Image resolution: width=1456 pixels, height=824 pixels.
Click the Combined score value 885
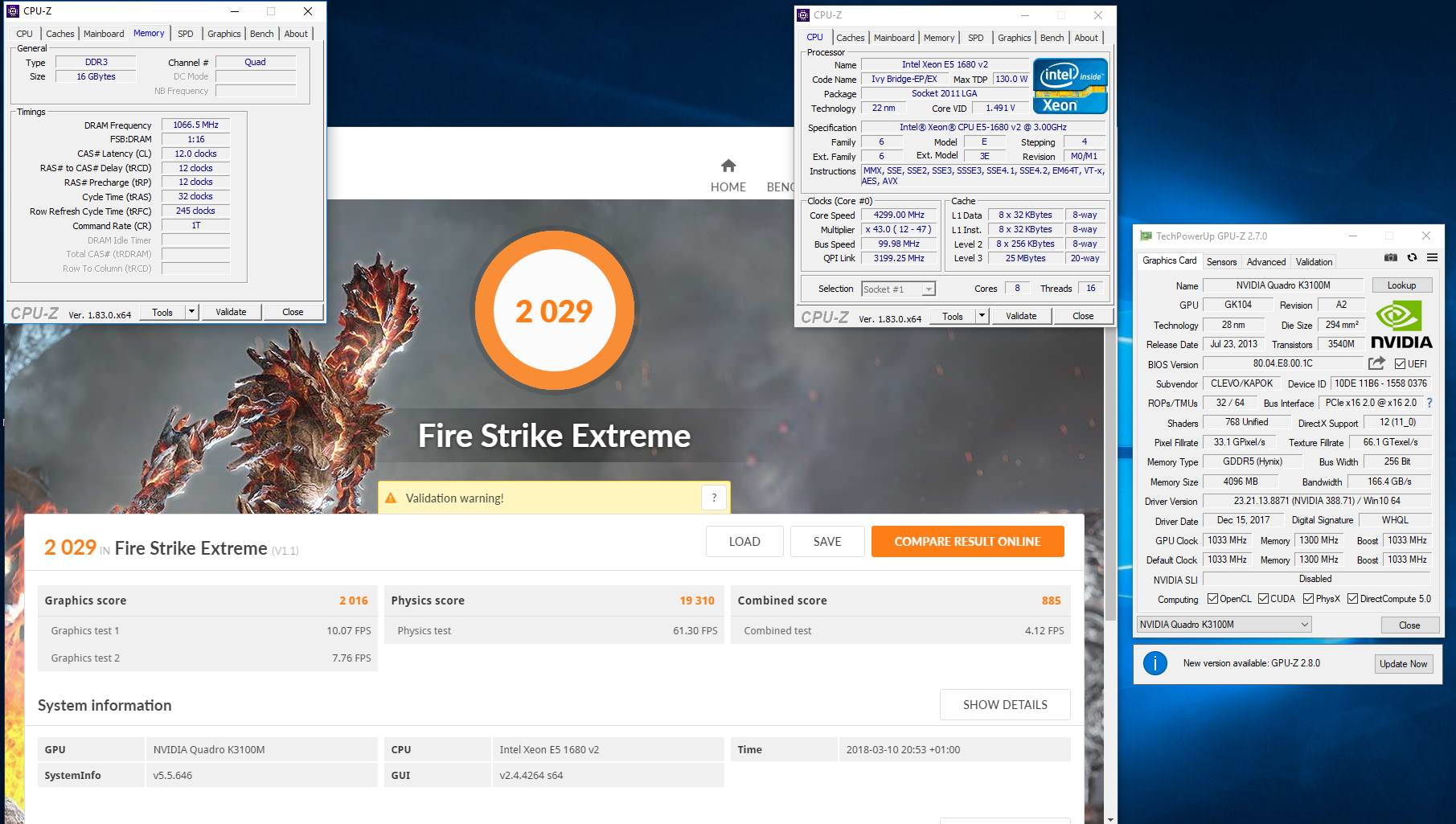pos(1052,601)
